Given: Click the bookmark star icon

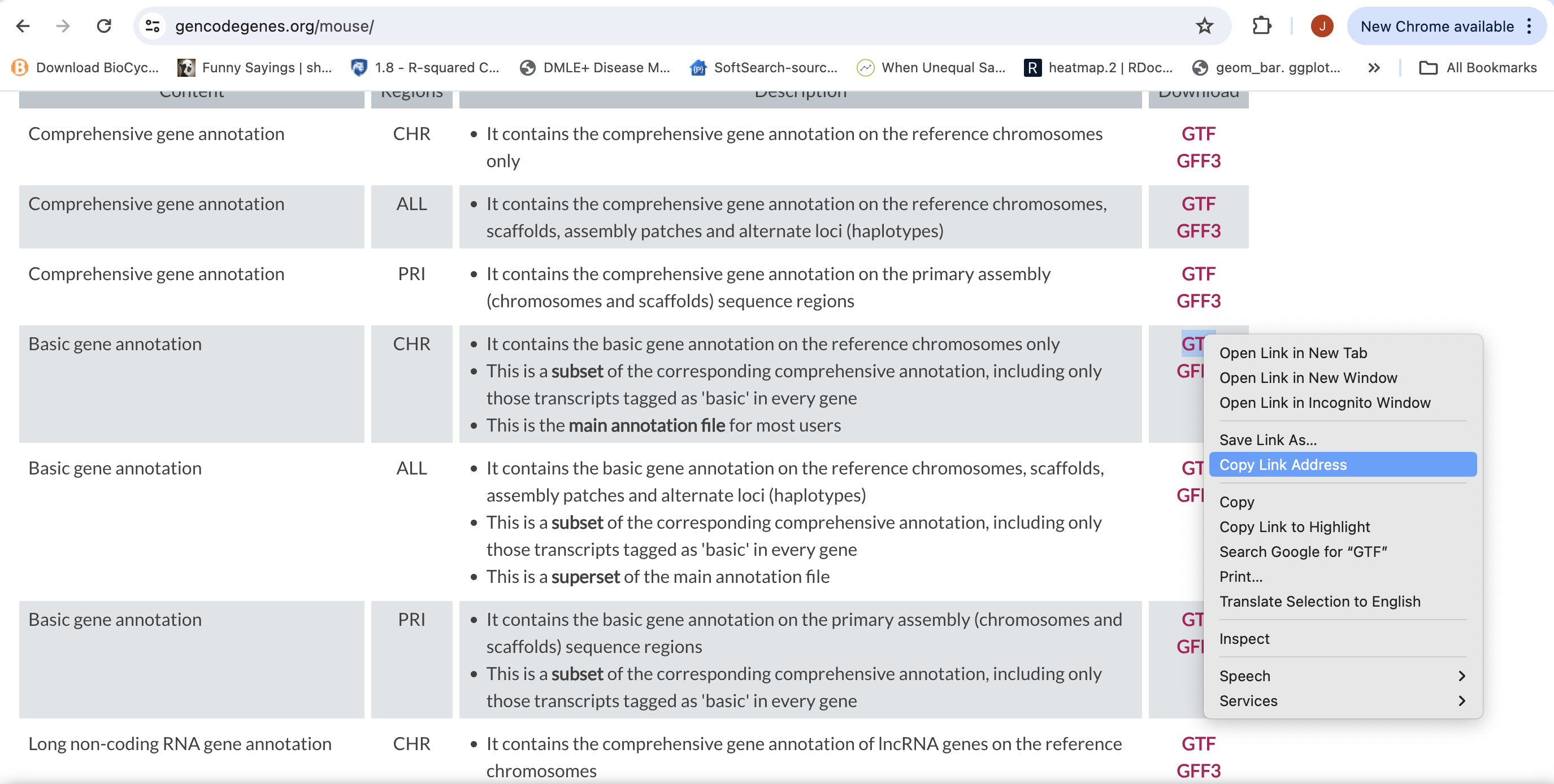Looking at the screenshot, I should pos(1204,27).
